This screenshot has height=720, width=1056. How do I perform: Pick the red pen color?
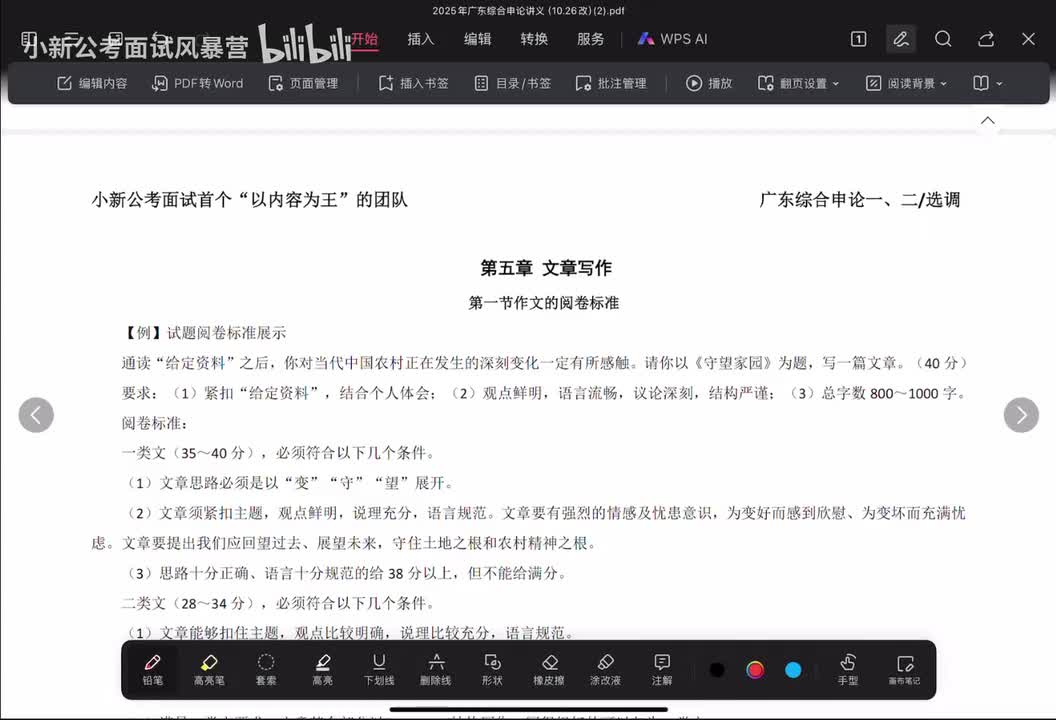(755, 669)
